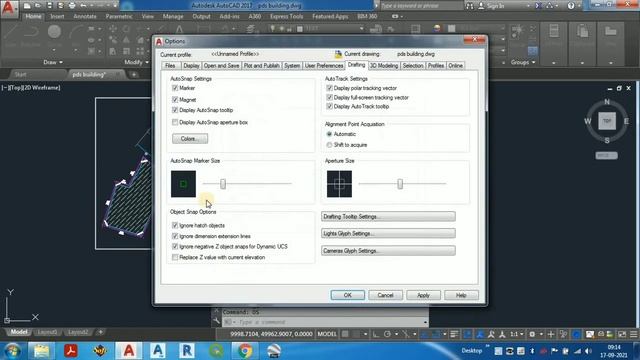Open Adobe Acrobat from the taskbar
This screenshot has height=360, width=640.
[71, 351]
